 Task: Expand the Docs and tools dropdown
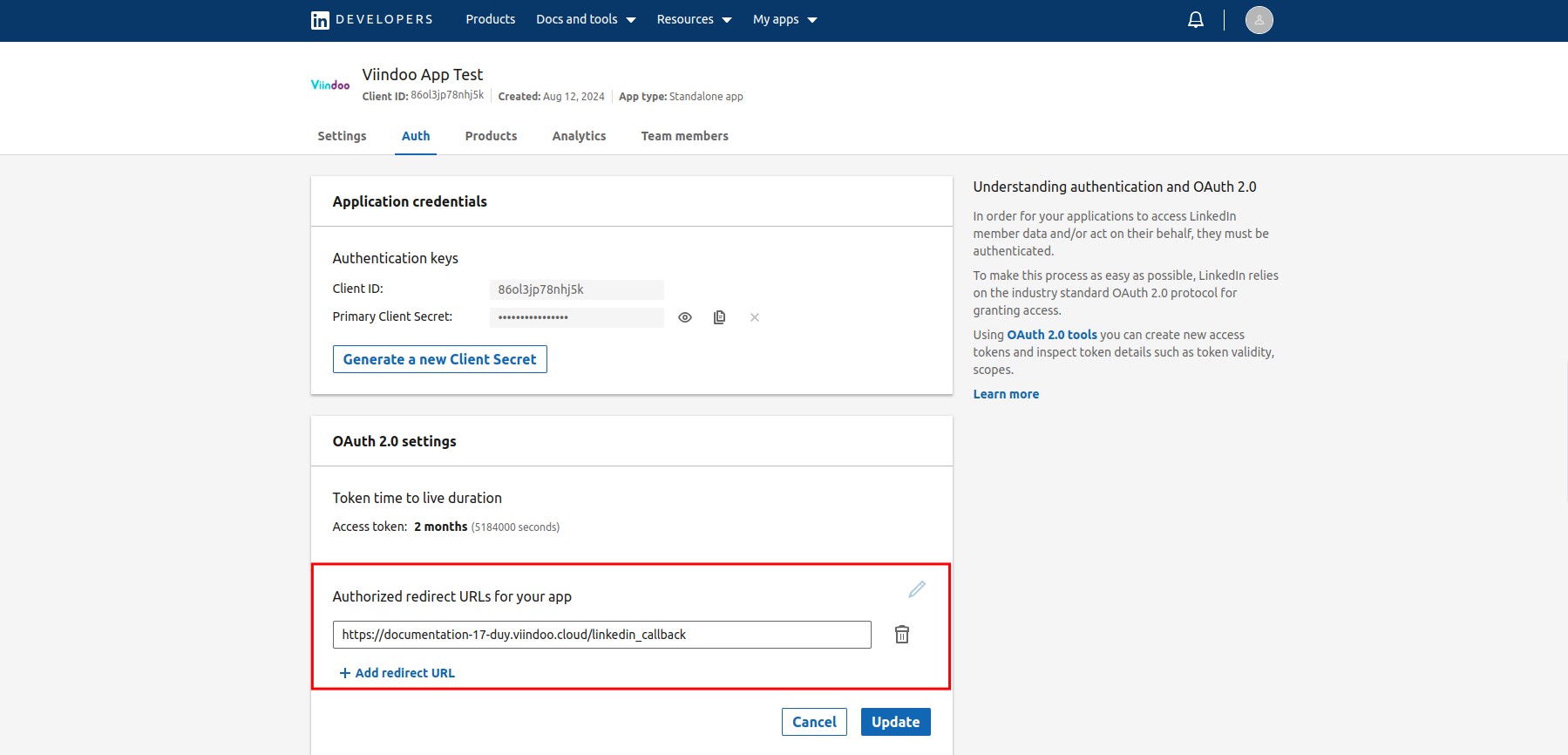point(586,20)
